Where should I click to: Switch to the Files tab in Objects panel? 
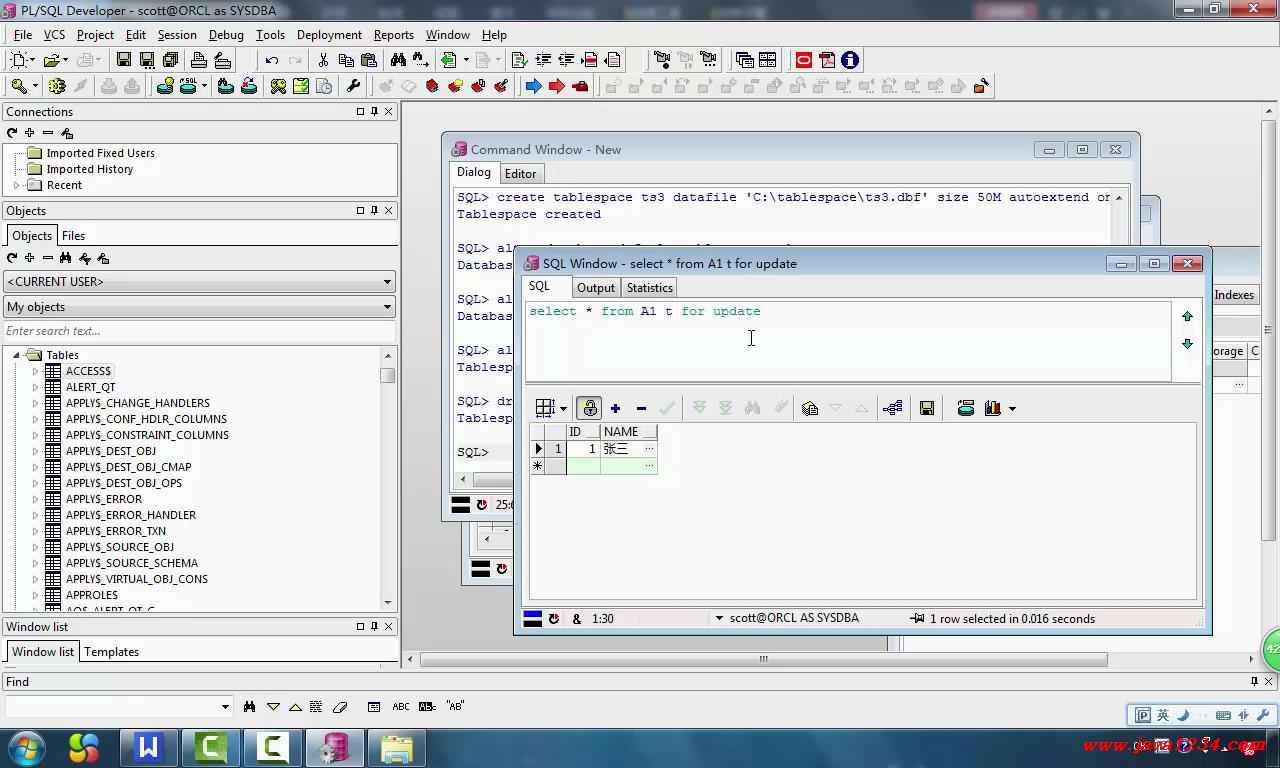pos(73,236)
